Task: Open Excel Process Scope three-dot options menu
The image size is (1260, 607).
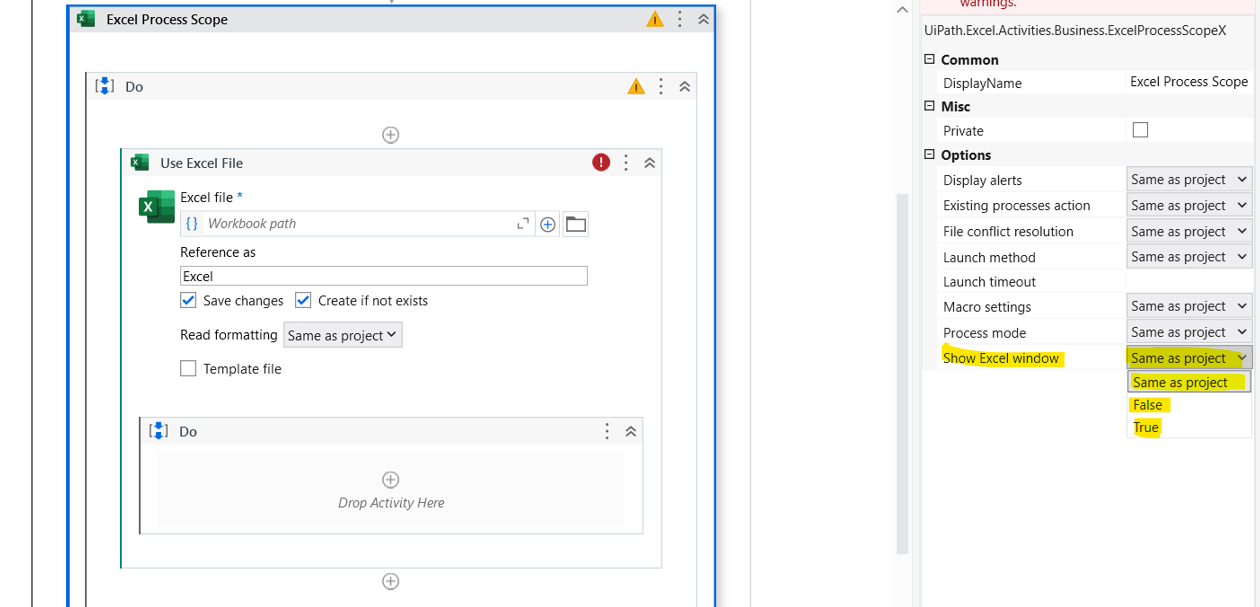Action: pos(680,19)
